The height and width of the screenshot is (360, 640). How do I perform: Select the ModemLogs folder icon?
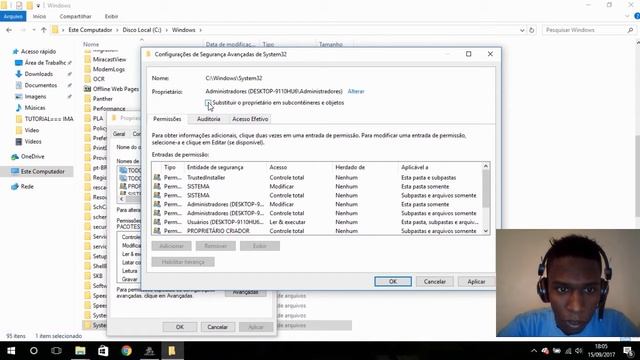point(87,69)
